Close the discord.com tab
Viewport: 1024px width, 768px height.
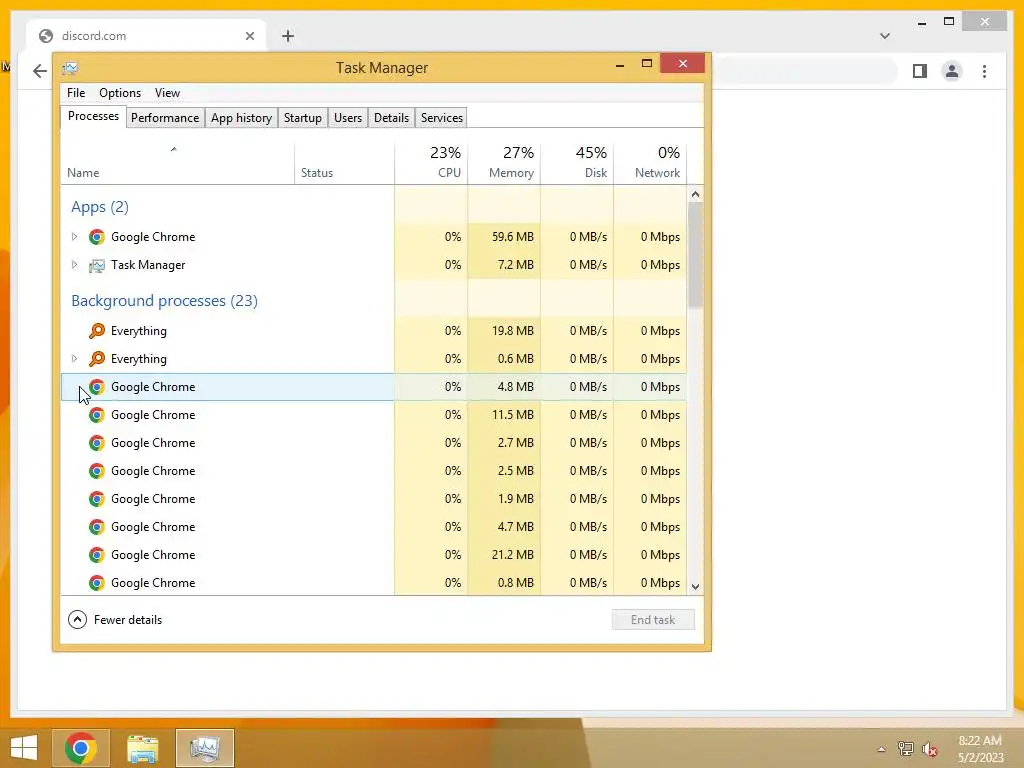coord(249,36)
